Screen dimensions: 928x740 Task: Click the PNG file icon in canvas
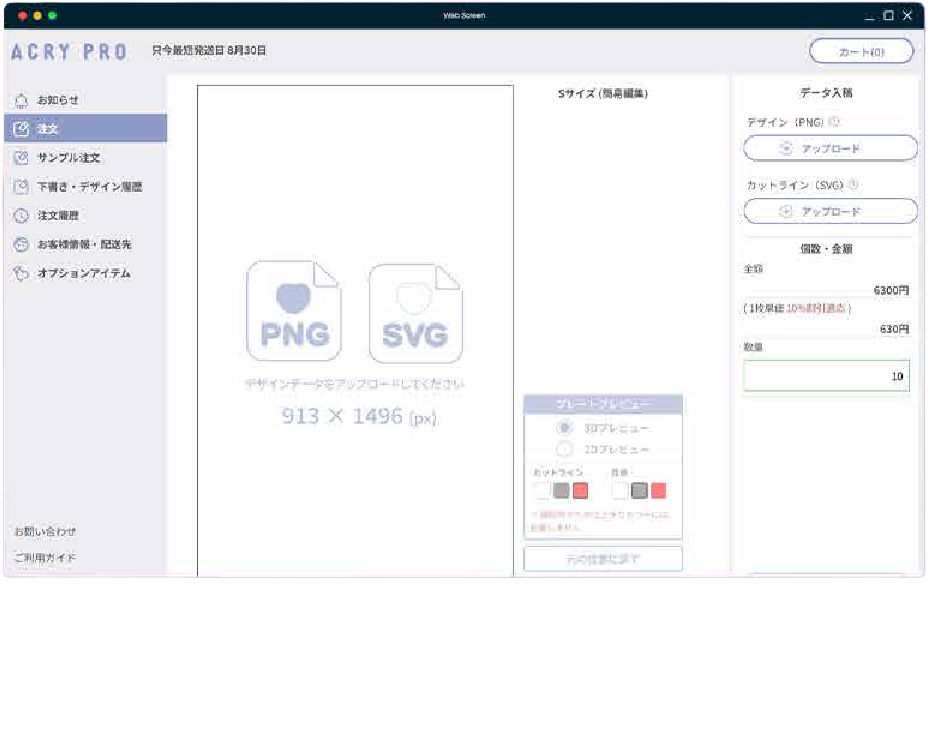pyautogui.click(x=294, y=312)
